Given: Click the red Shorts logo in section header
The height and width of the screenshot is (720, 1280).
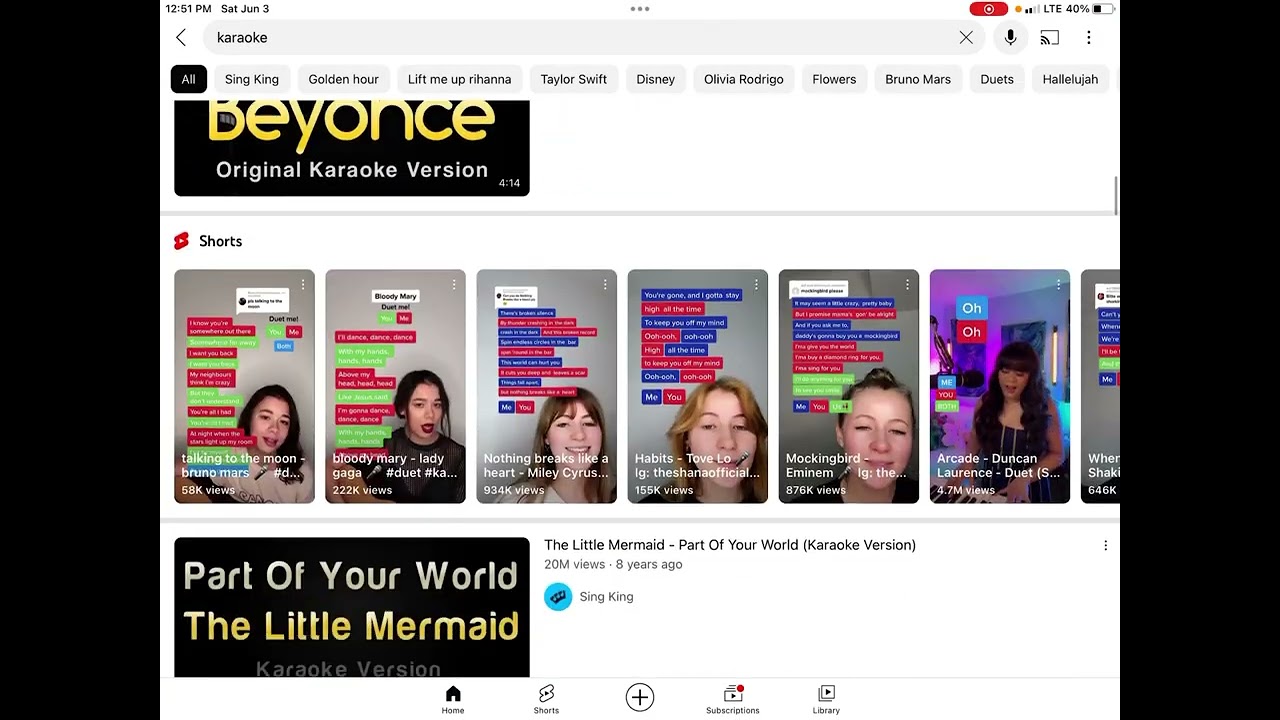Looking at the screenshot, I should click(181, 241).
